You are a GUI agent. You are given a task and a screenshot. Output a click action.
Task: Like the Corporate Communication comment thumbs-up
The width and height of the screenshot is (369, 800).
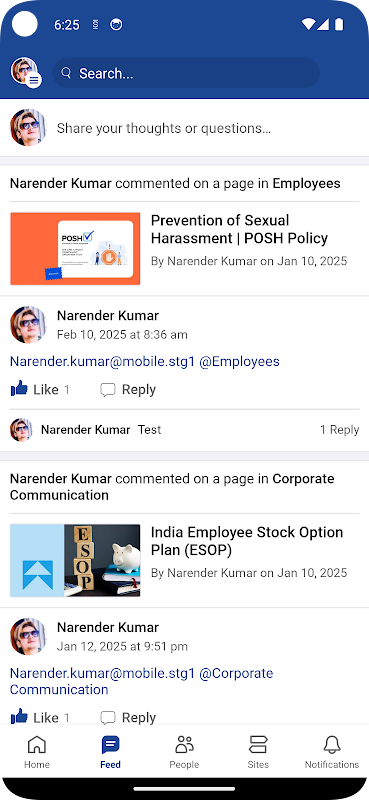coord(19,717)
